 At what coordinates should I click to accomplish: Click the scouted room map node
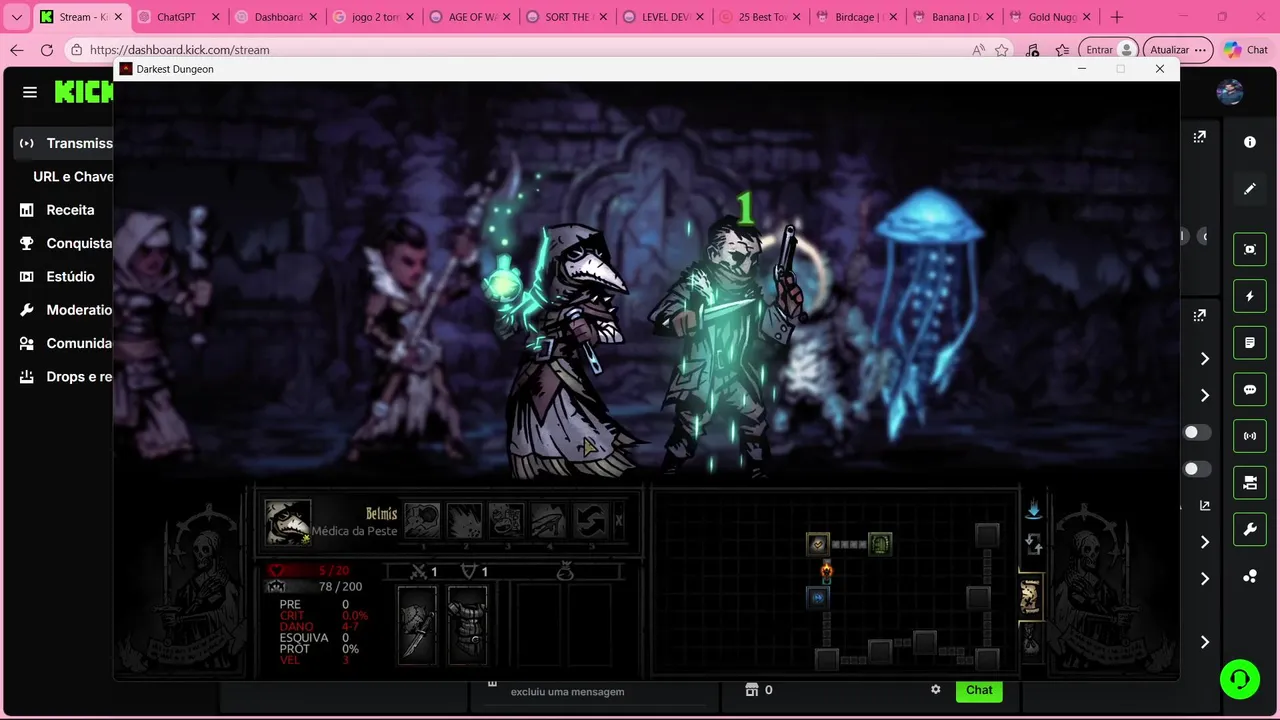coord(818,544)
